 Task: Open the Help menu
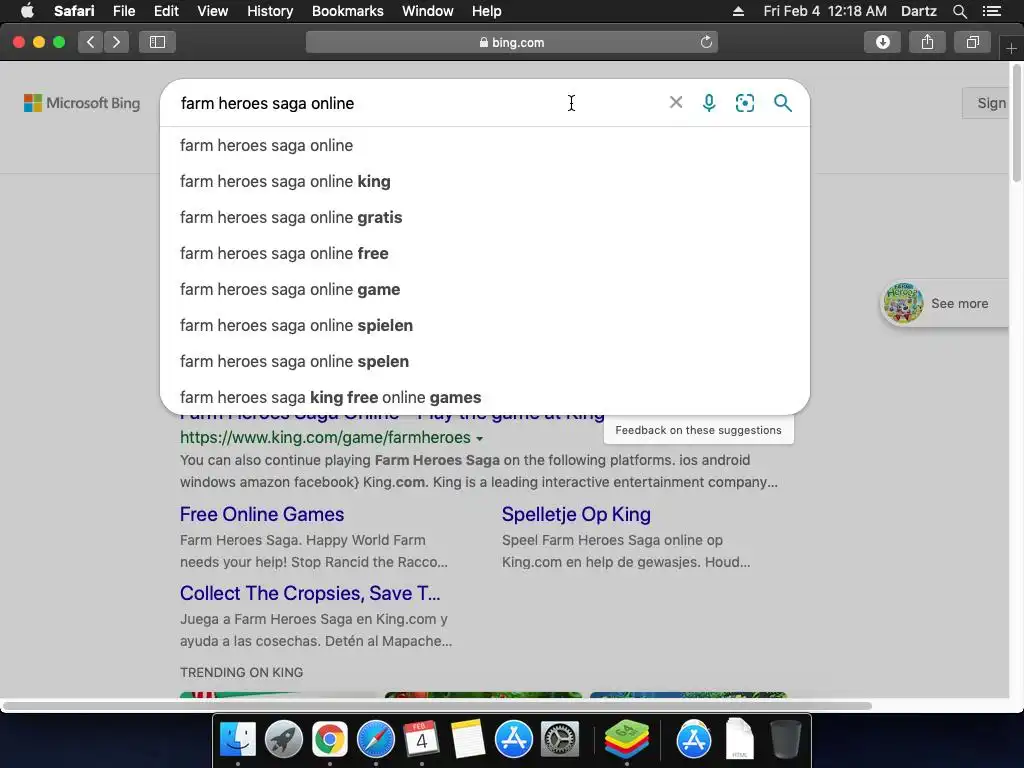[487, 11]
